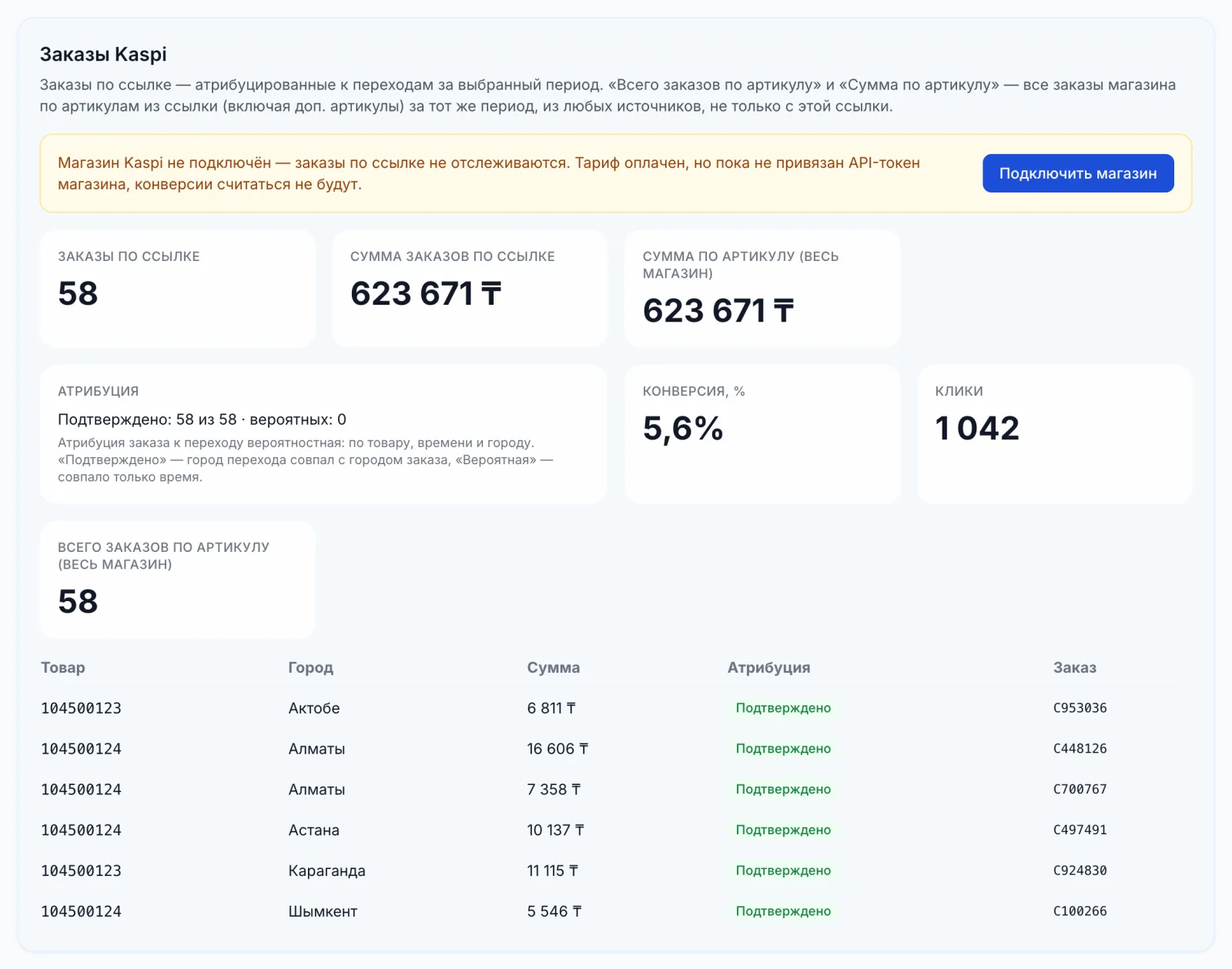Screen dimensions: 1232x969
Task: Click the «Атрибуция» card label
Action: [99, 391]
